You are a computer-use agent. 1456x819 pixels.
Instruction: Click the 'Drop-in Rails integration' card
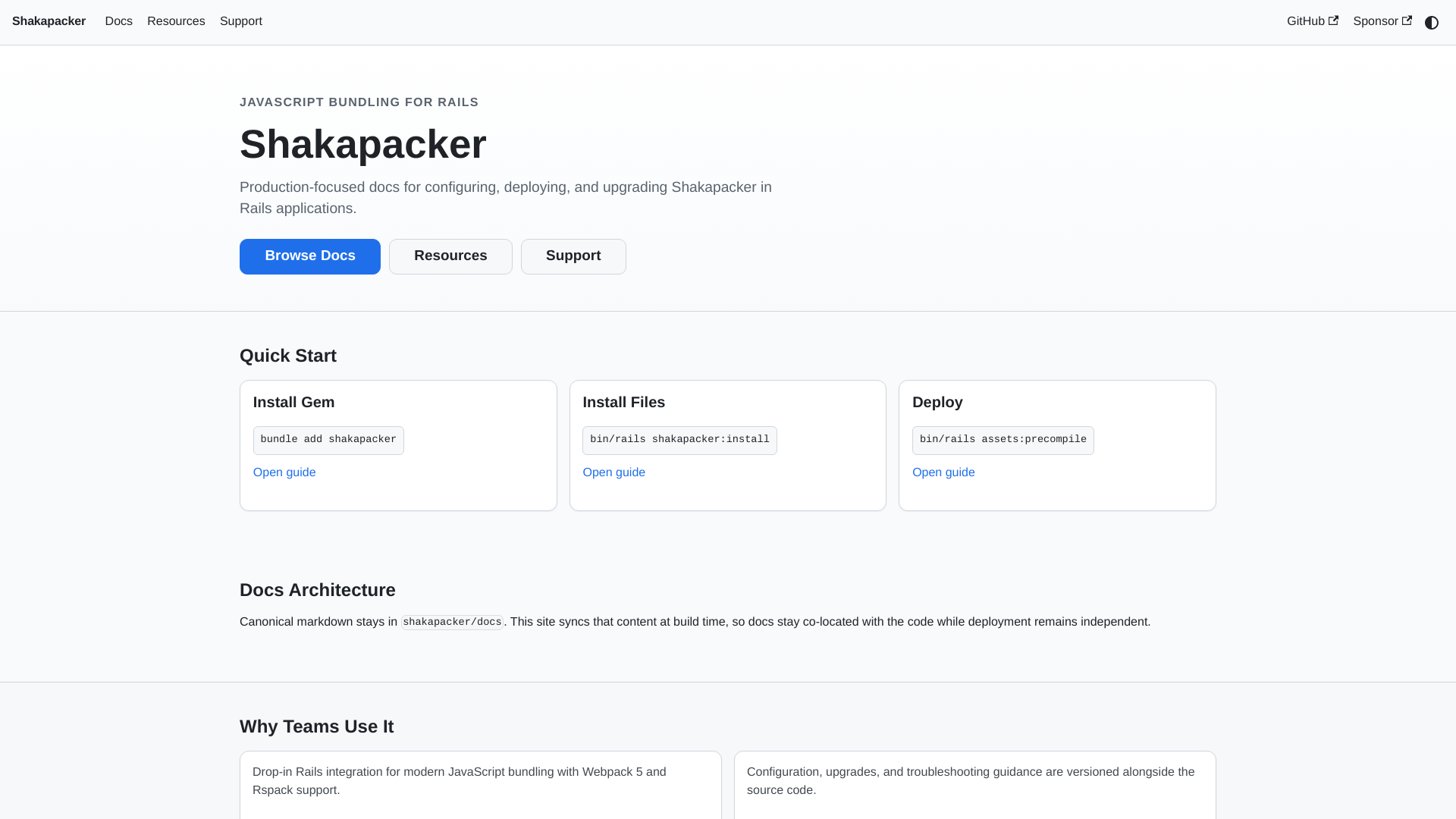pyautogui.click(x=481, y=785)
